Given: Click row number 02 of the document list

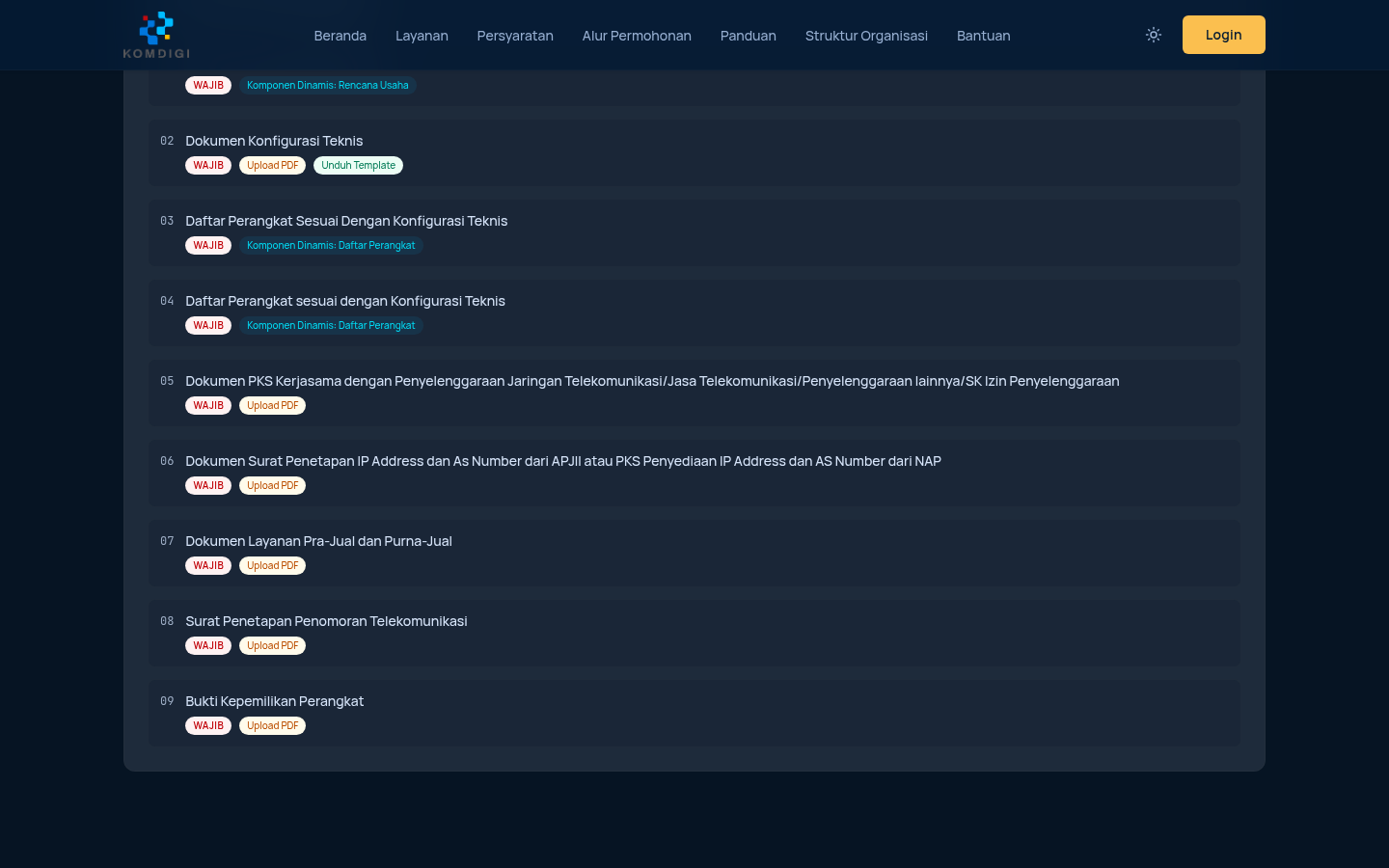Looking at the screenshot, I should coord(167,141).
